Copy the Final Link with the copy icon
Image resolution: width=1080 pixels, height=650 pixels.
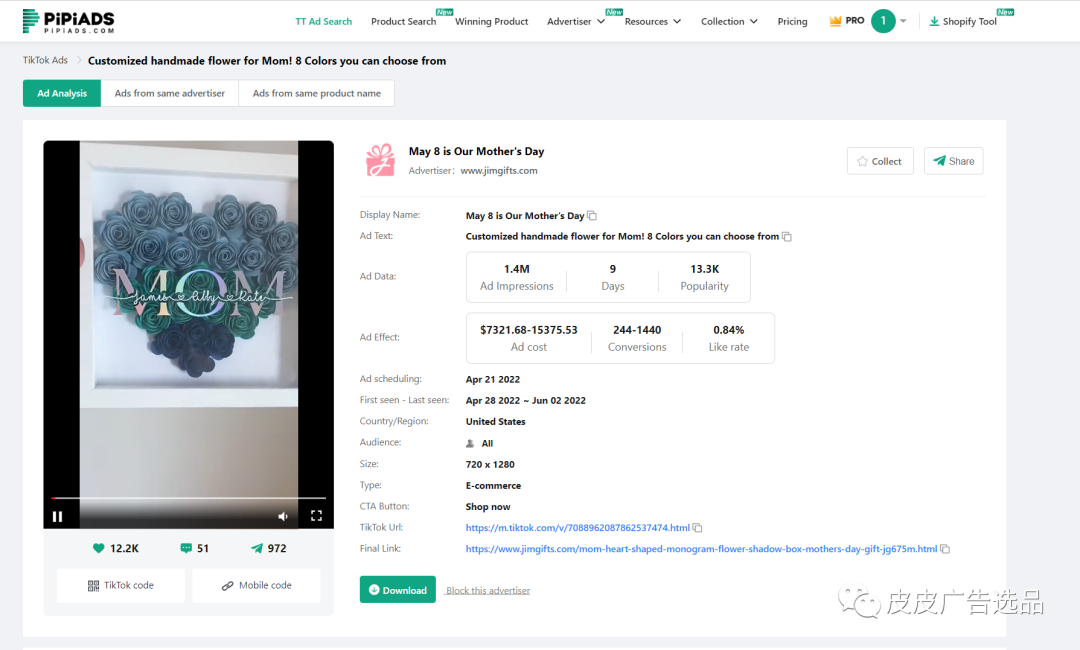coord(945,549)
